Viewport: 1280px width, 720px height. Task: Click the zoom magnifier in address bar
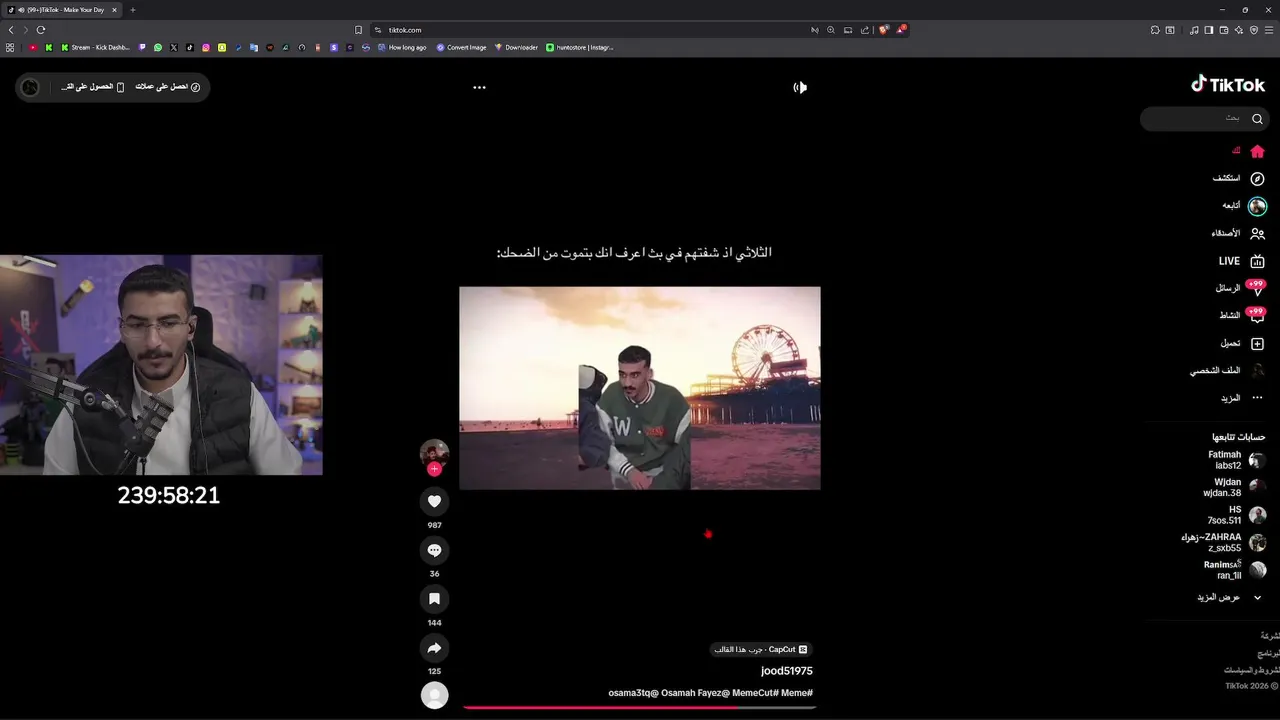point(831,30)
